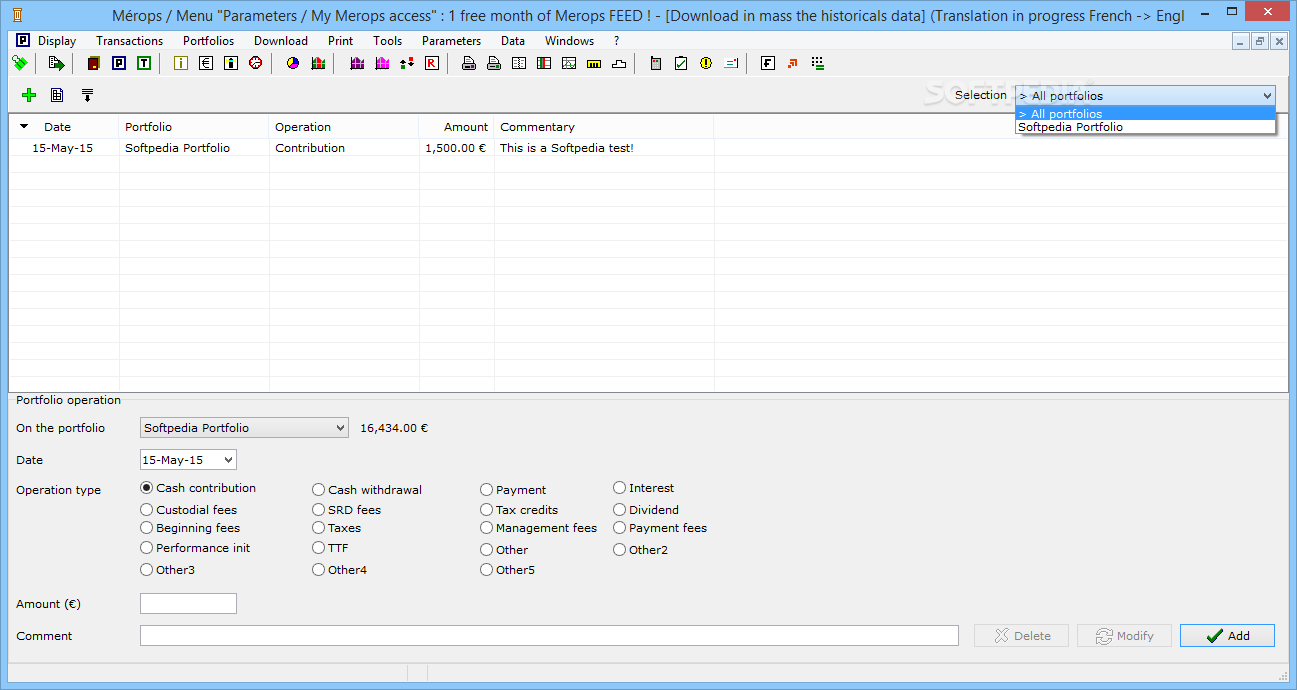This screenshot has height=690, width=1297.
Task: Select the 'This is a Softpedia test!' cell
Action: pos(604,148)
